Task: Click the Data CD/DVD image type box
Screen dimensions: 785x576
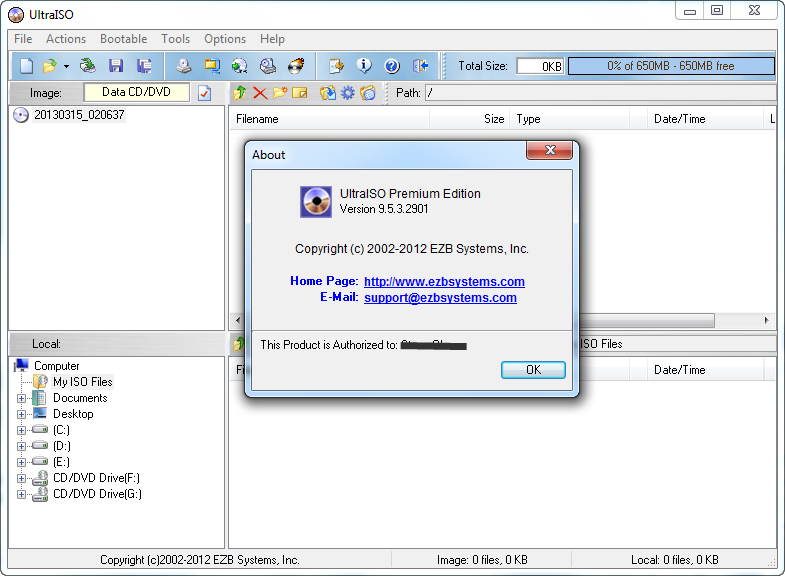Action: click(x=137, y=92)
